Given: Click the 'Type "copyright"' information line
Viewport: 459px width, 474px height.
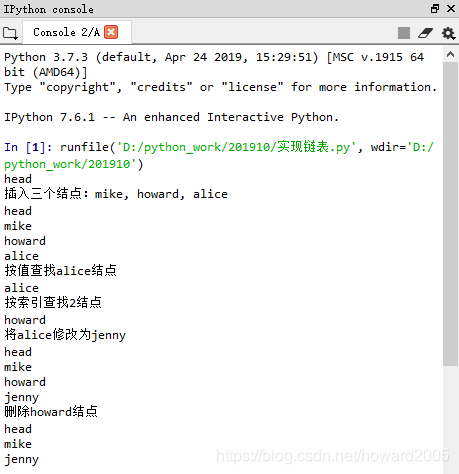Looking at the screenshot, I should [220, 87].
